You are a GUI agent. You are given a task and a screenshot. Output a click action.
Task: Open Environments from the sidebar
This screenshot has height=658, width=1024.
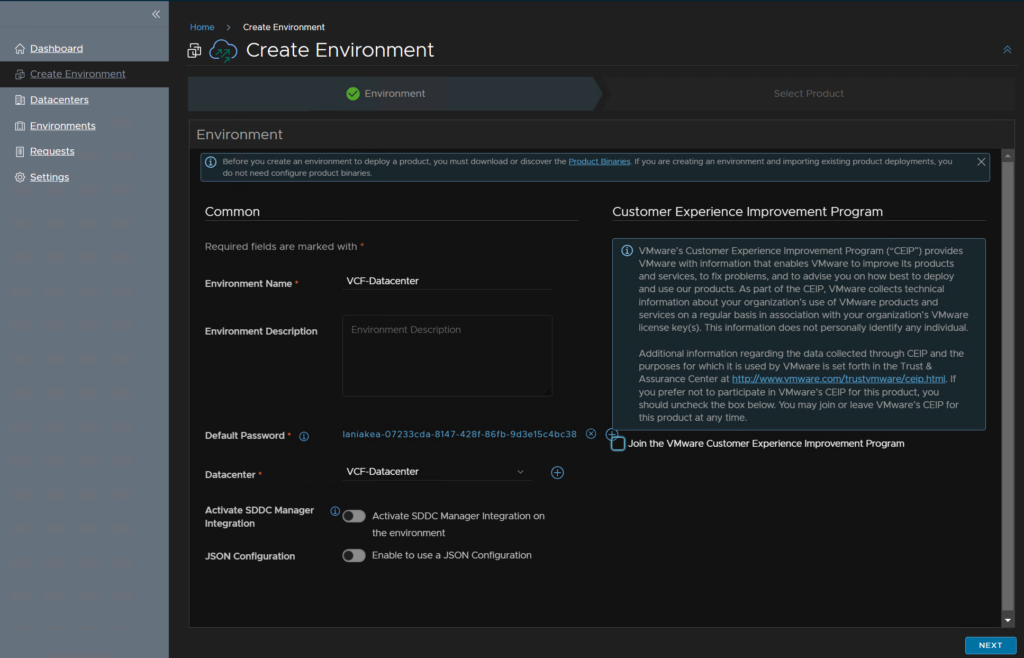click(x=63, y=126)
